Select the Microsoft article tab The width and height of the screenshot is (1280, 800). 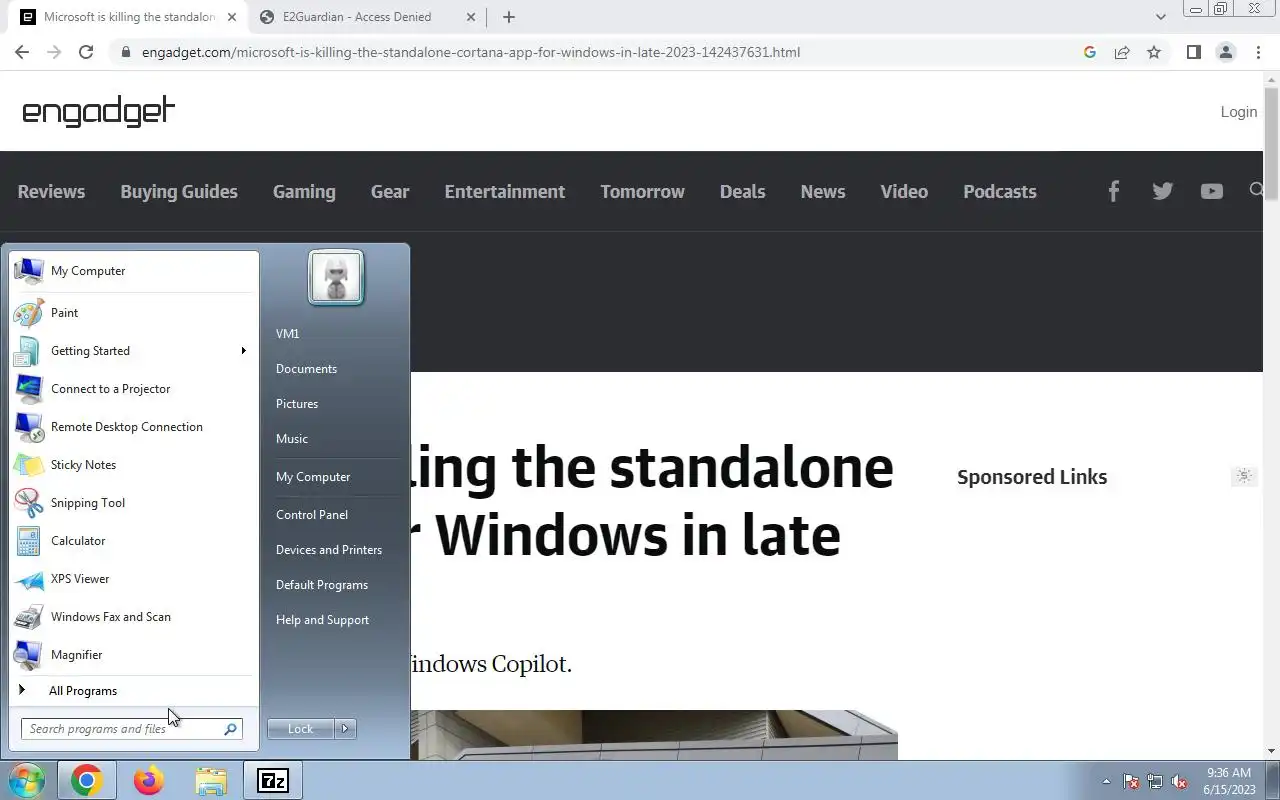point(128,17)
